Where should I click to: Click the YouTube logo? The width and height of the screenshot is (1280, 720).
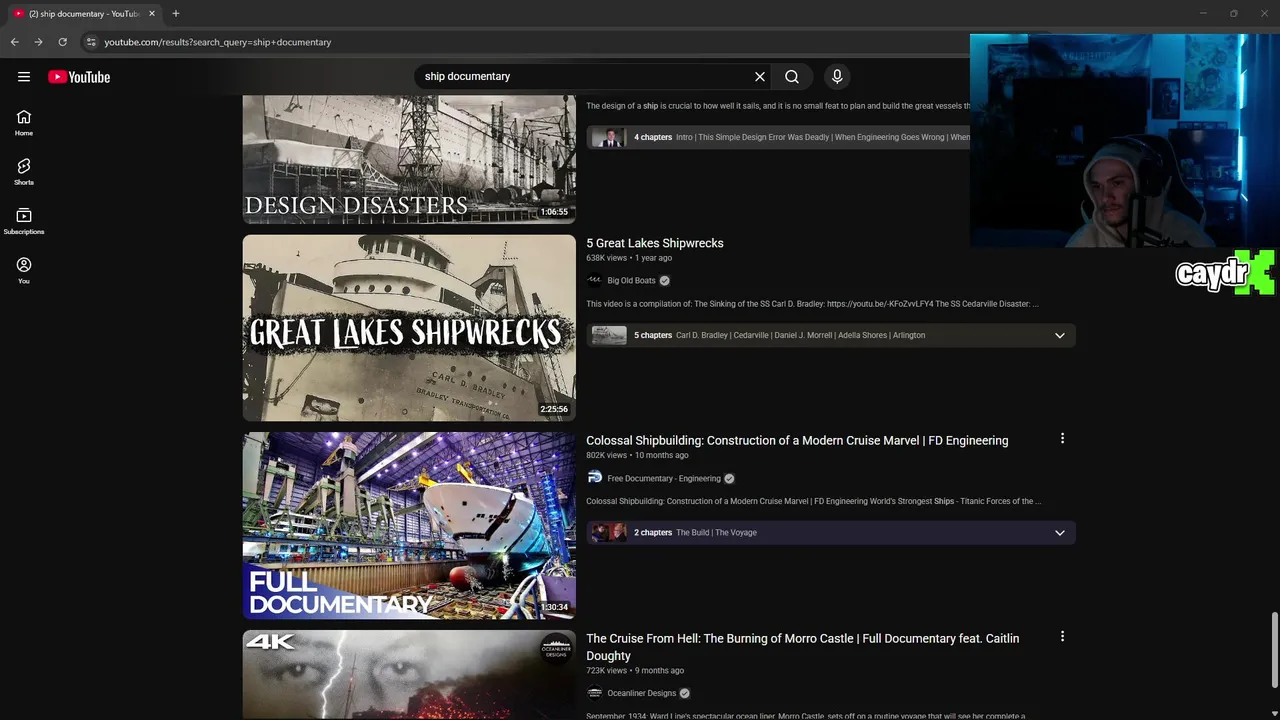click(79, 77)
